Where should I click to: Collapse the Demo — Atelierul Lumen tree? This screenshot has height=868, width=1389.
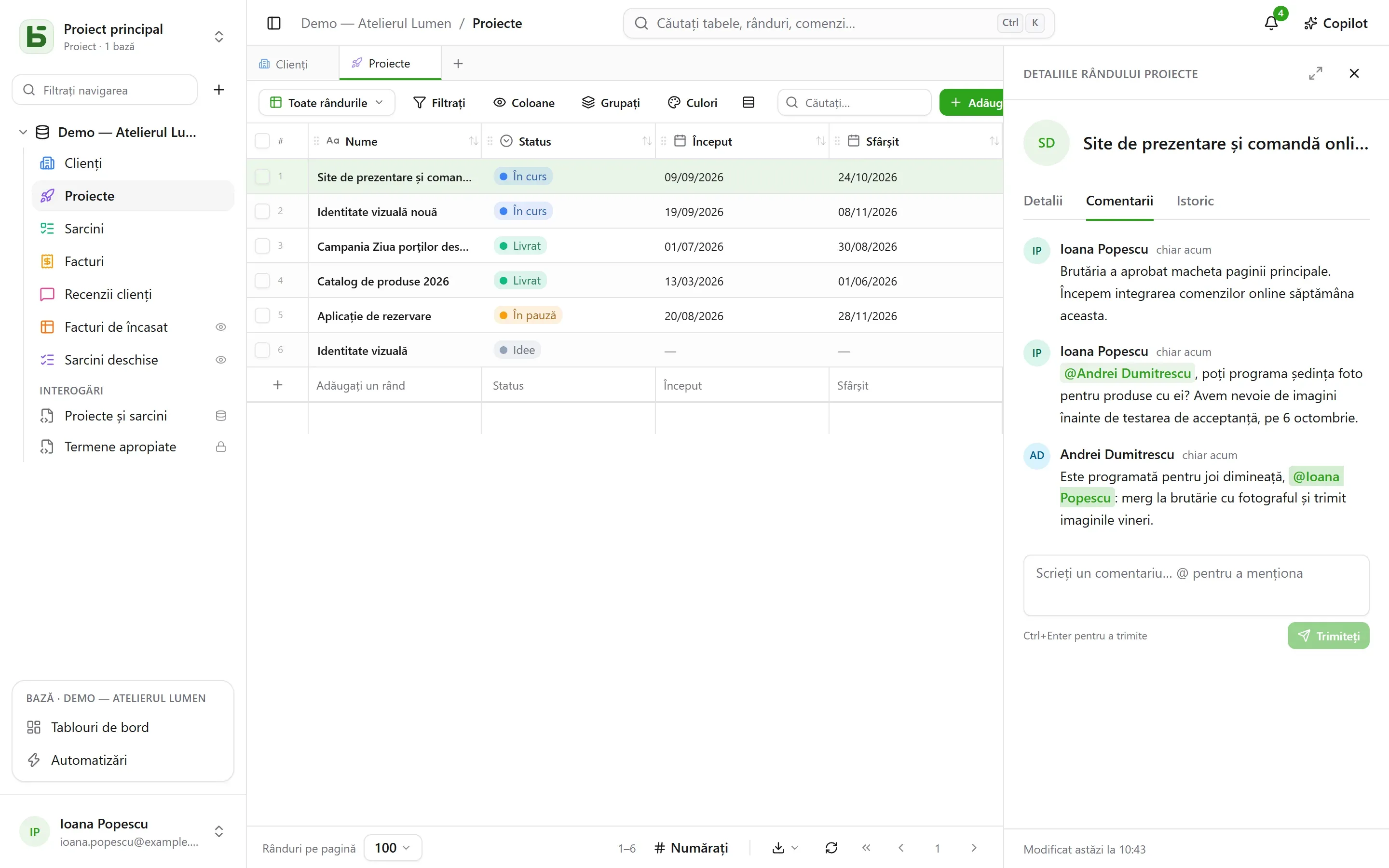click(23, 133)
